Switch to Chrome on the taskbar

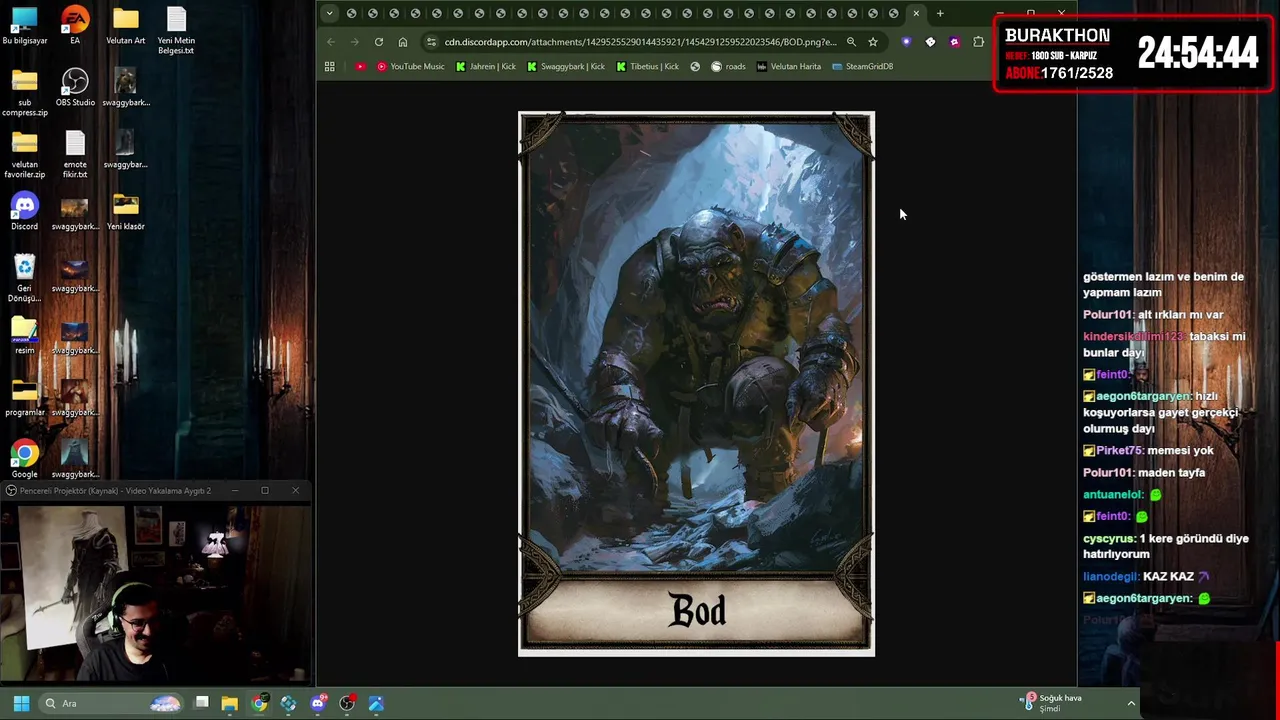pos(259,703)
